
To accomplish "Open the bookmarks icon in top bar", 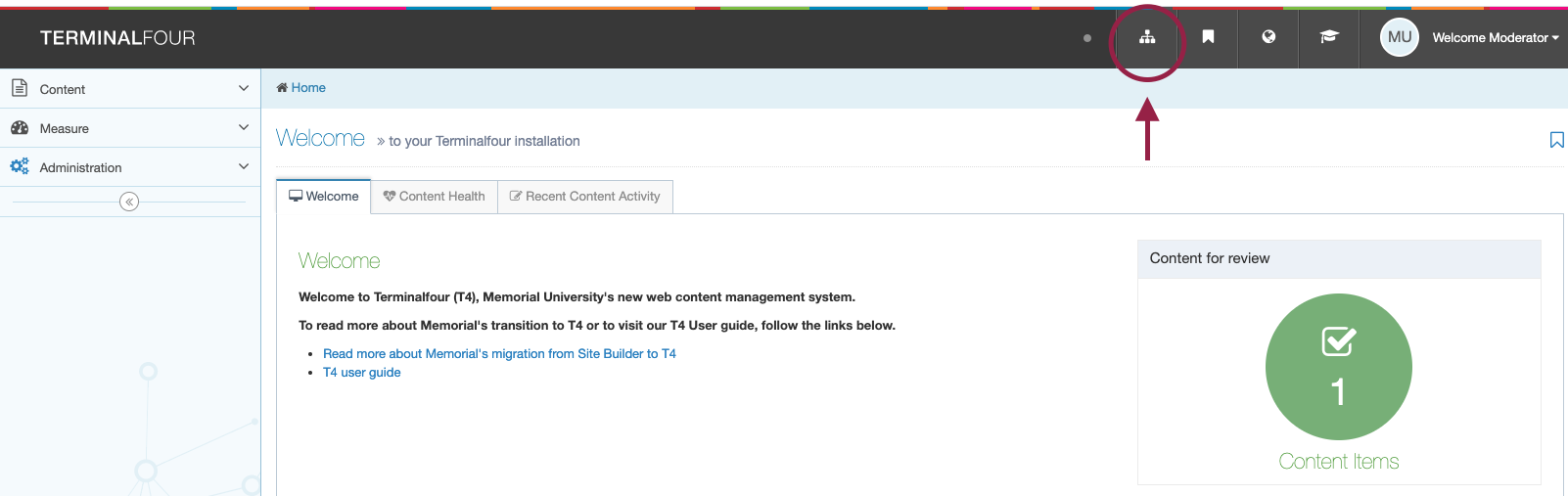I will (1208, 37).
